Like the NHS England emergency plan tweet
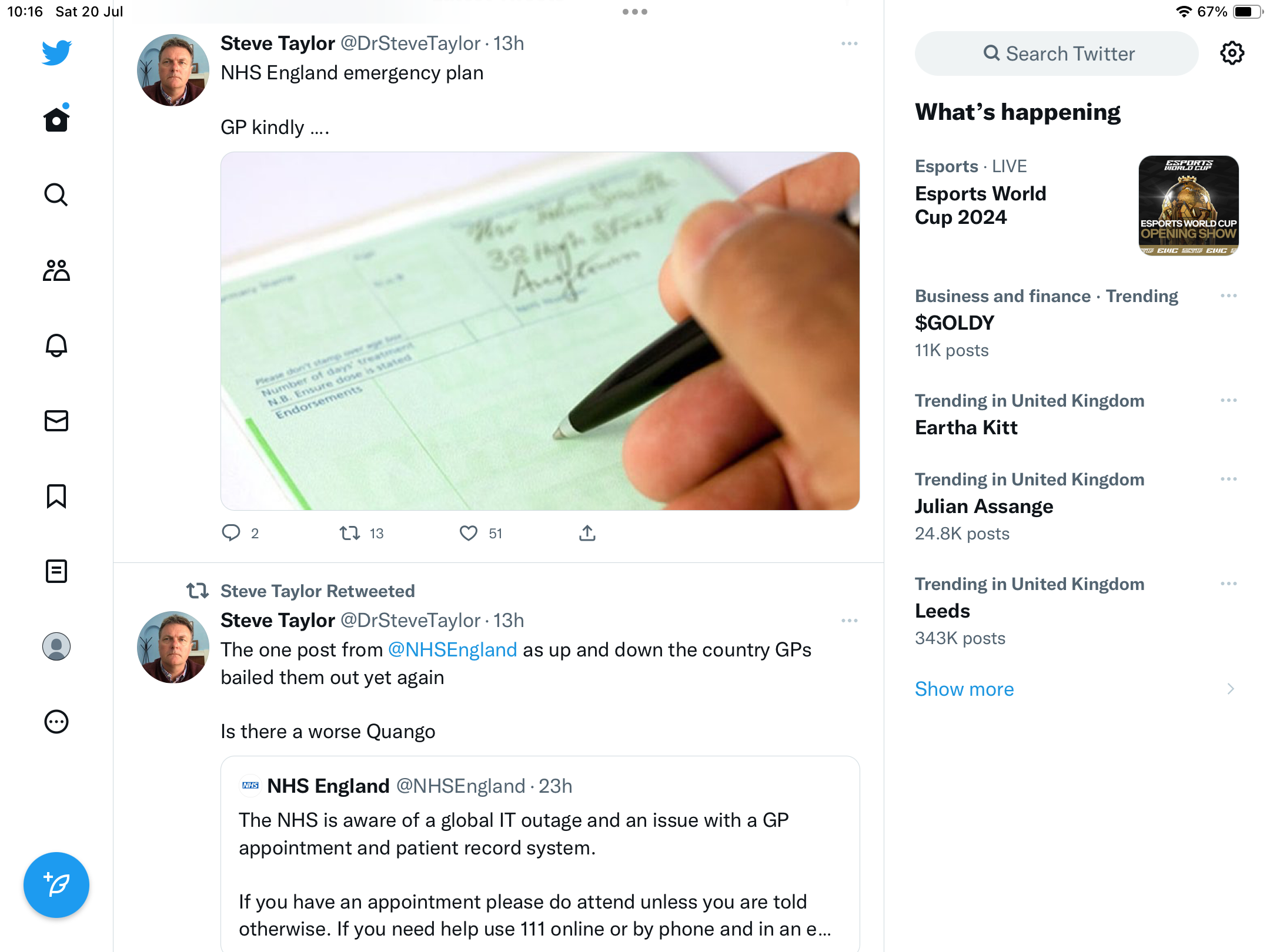The height and width of the screenshot is (952, 1270). click(468, 533)
